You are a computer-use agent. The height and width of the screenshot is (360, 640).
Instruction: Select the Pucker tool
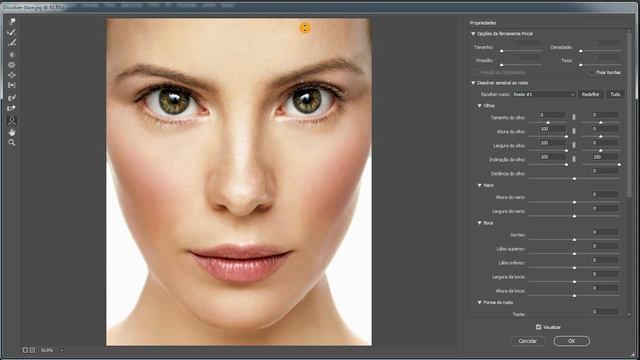[x=12, y=65]
